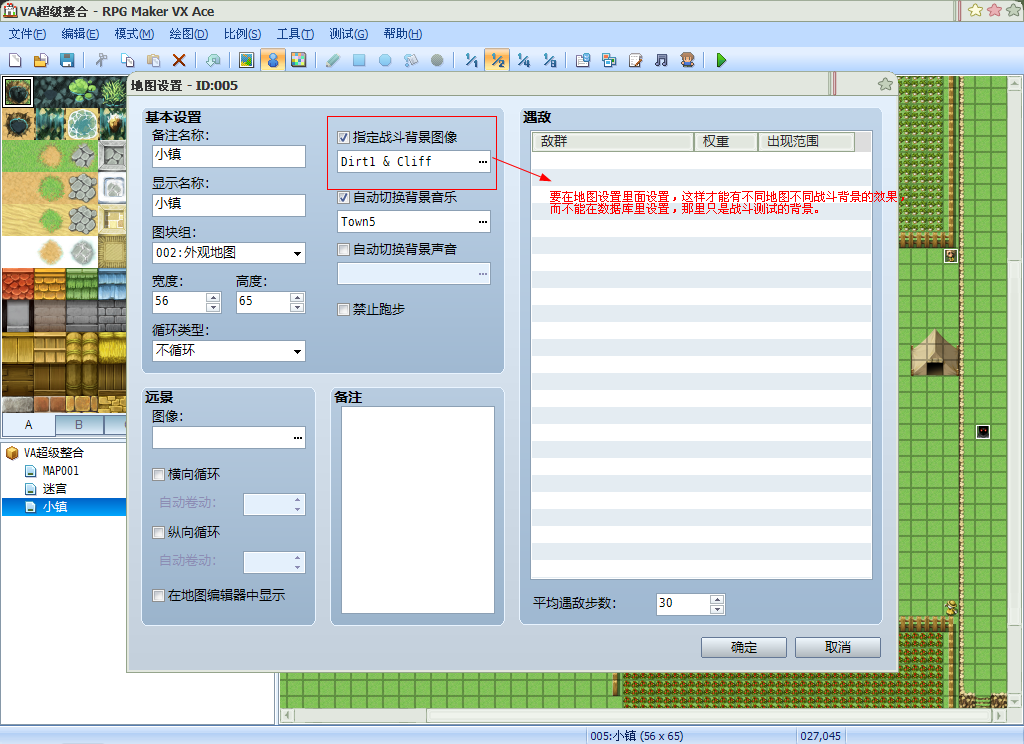Click the Paste clipboard icon
This screenshot has width=1024, height=744.
coord(153,60)
